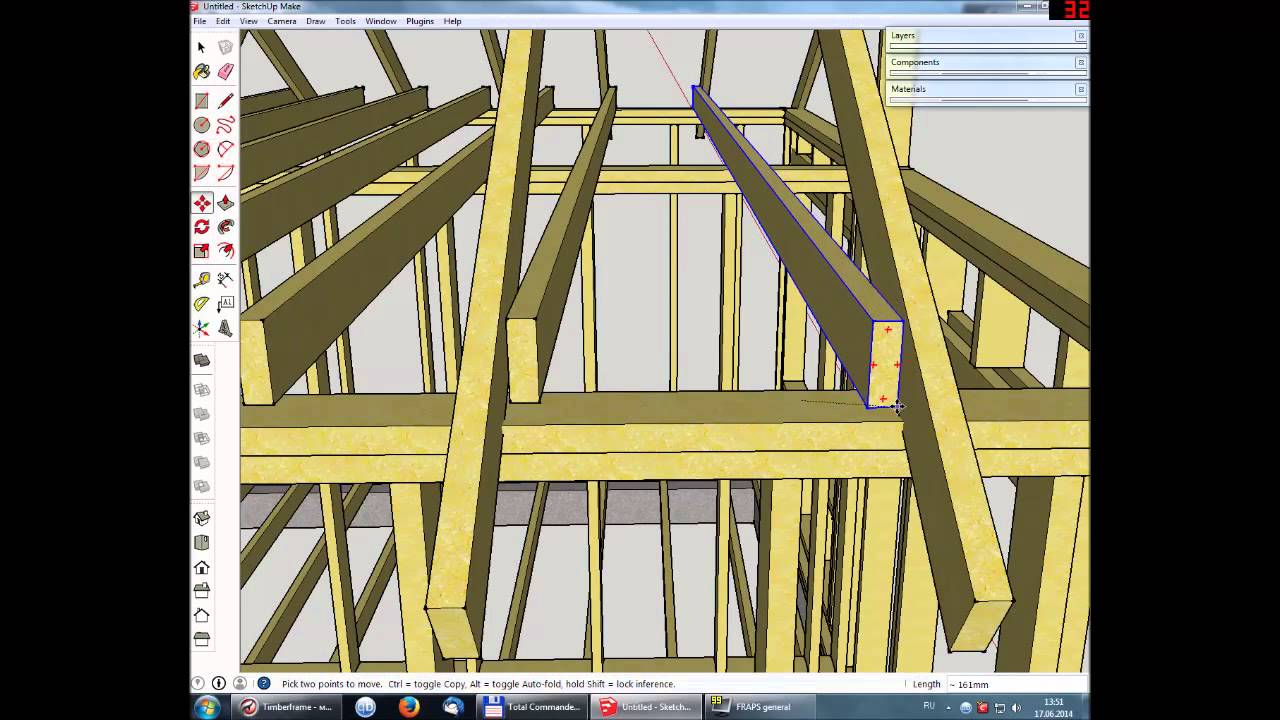Pick the pink Eraser tool

[x=225, y=72]
